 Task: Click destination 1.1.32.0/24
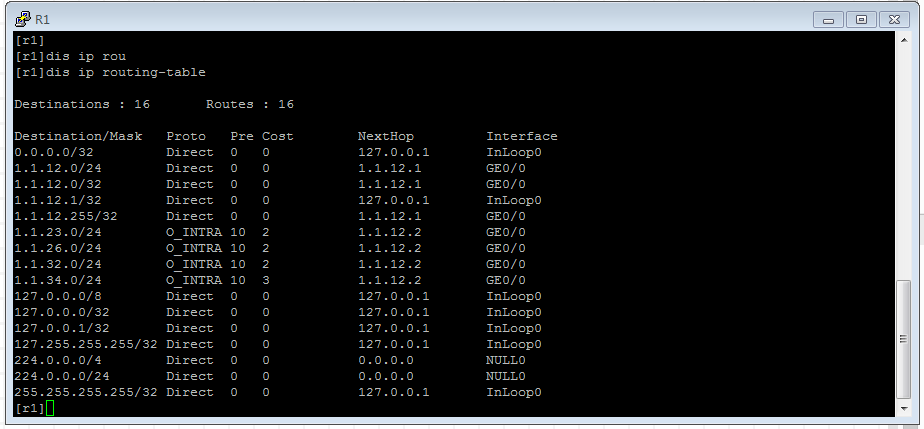click(x=58, y=264)
